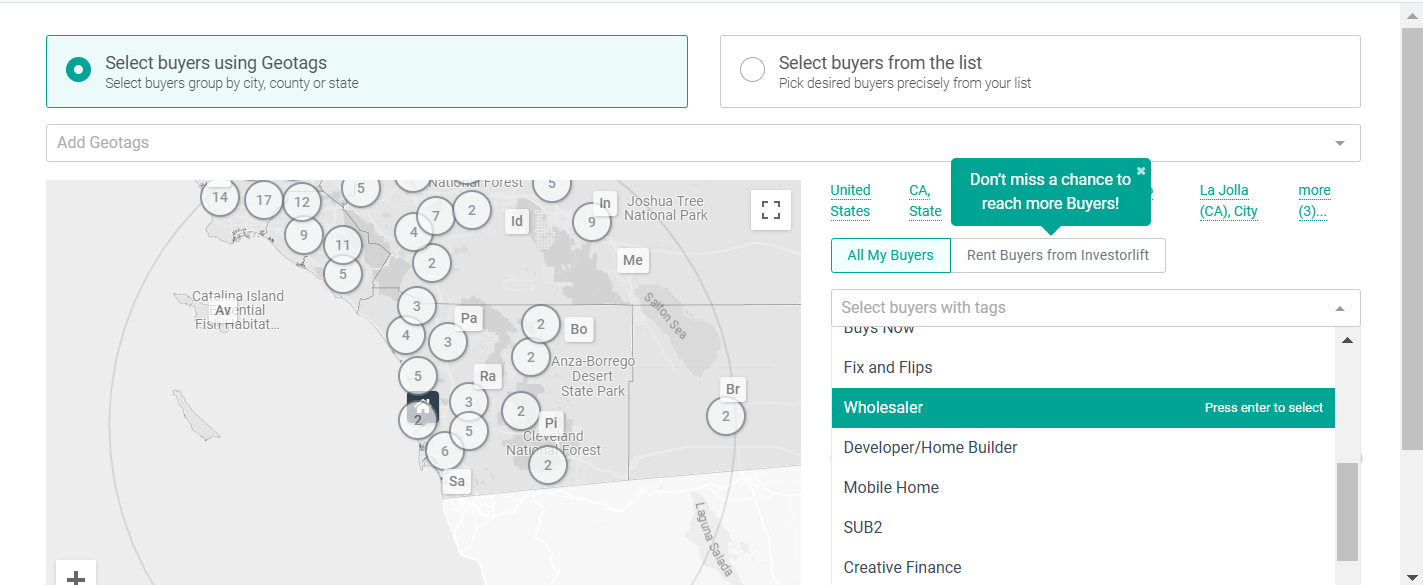
Task: Open the La Jolla (CA), City link
Action: tap(1229, 200)
